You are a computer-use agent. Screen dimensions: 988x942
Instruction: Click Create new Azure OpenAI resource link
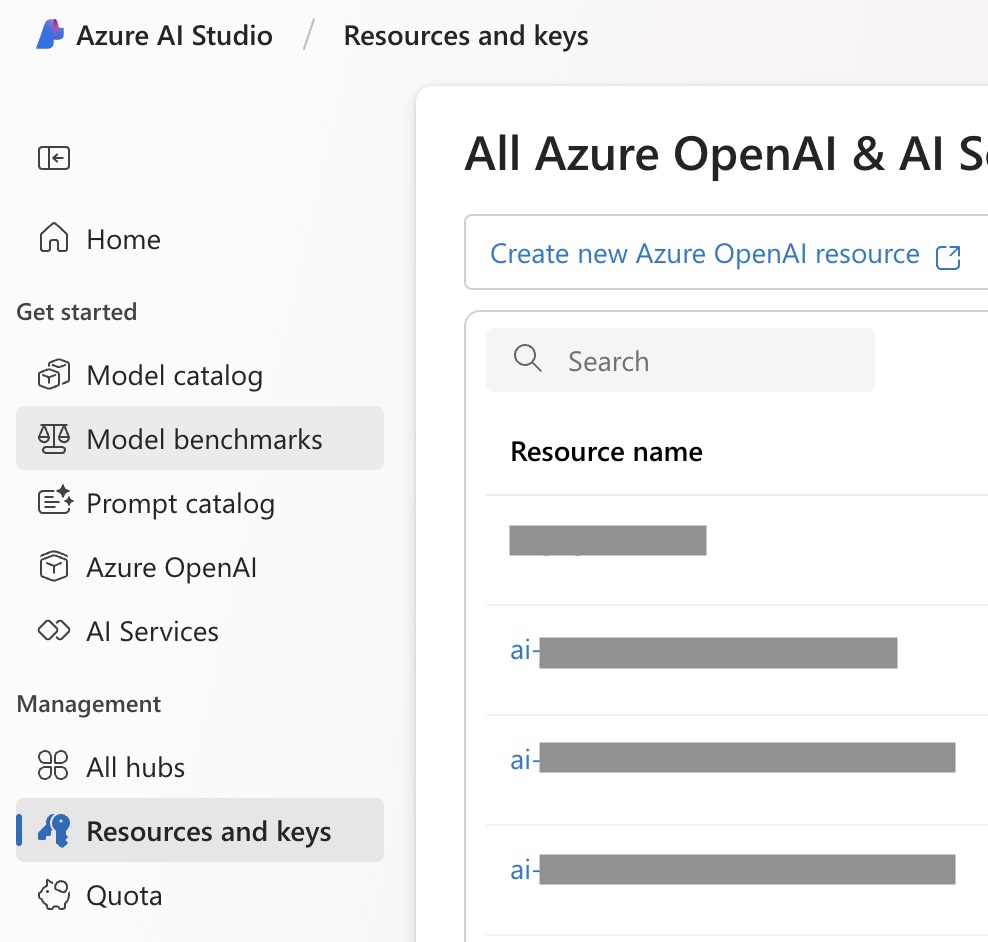coord(704,254)
